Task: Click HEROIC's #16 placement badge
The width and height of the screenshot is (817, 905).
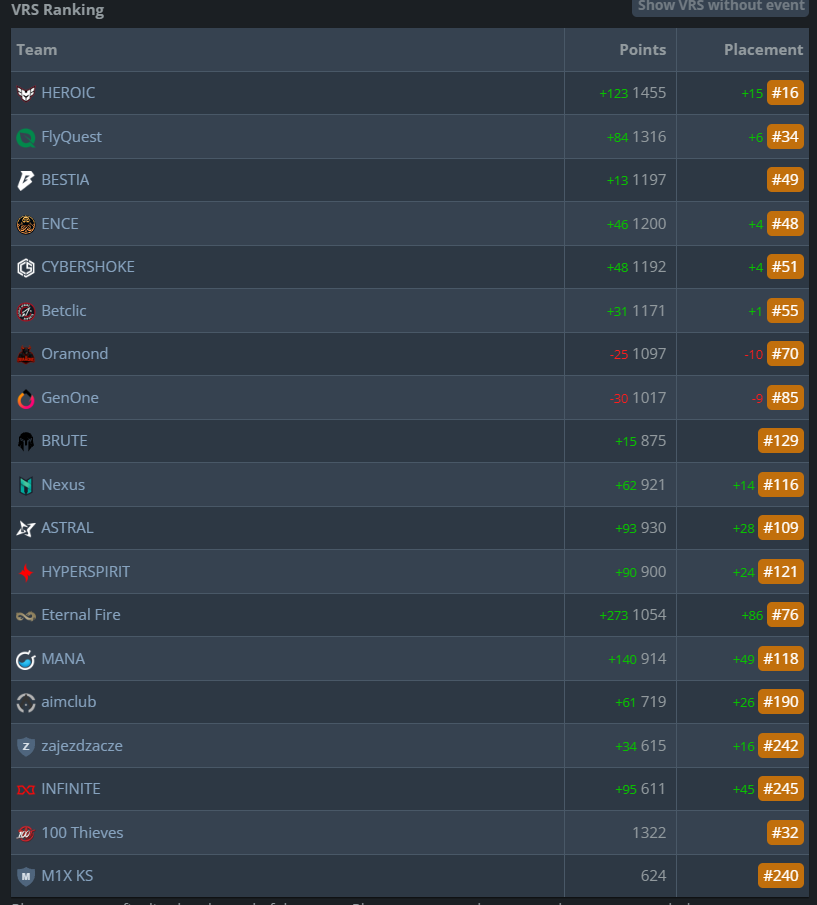Action: click(785, 93)
